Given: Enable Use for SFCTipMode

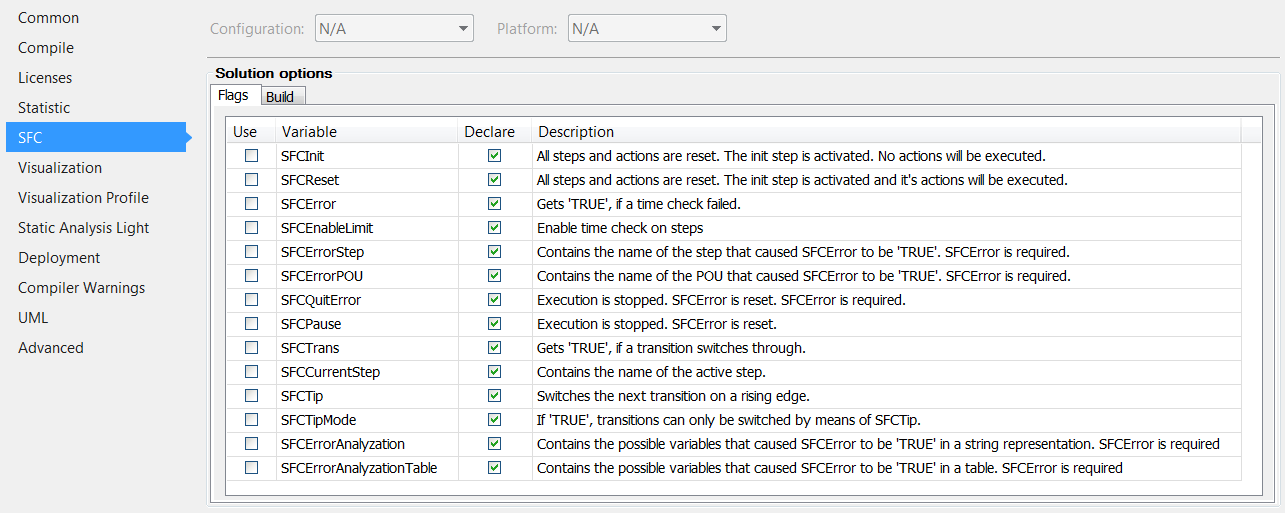Looking at the screenshot, I should 251,420.
